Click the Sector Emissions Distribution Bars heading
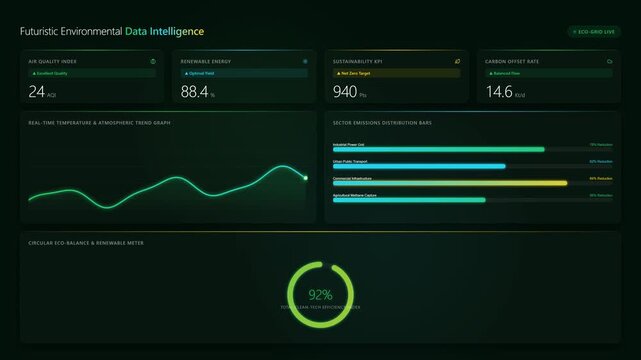 [382, 123]
